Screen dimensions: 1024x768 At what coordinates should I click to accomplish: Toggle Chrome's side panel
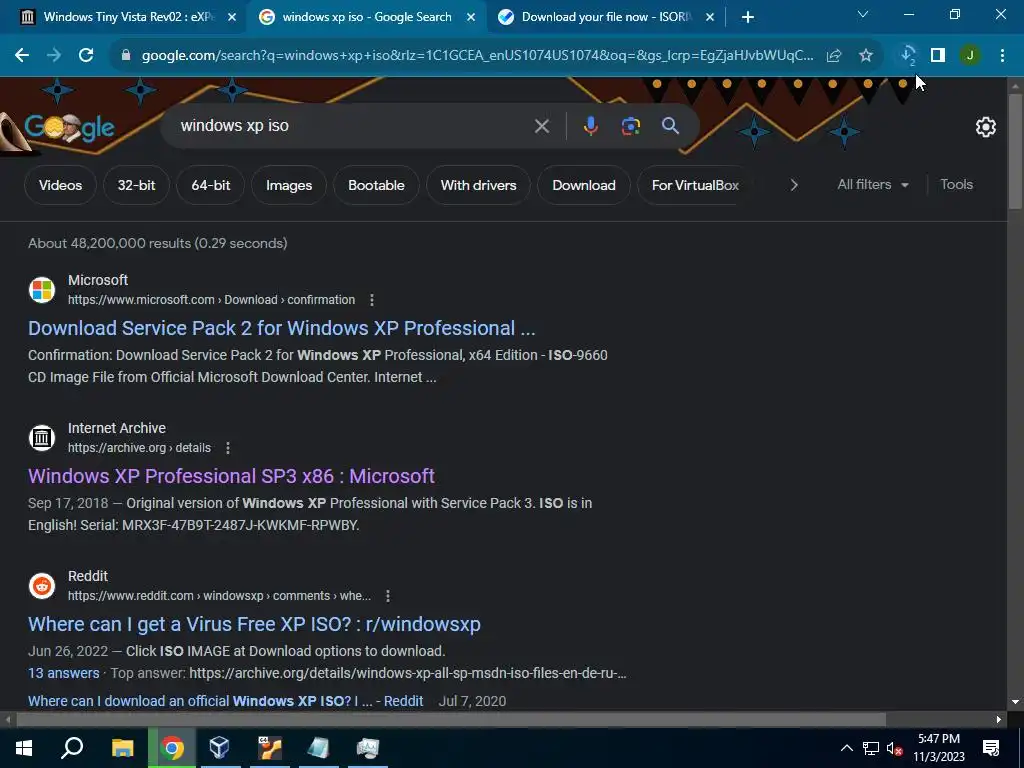(938, 56)
